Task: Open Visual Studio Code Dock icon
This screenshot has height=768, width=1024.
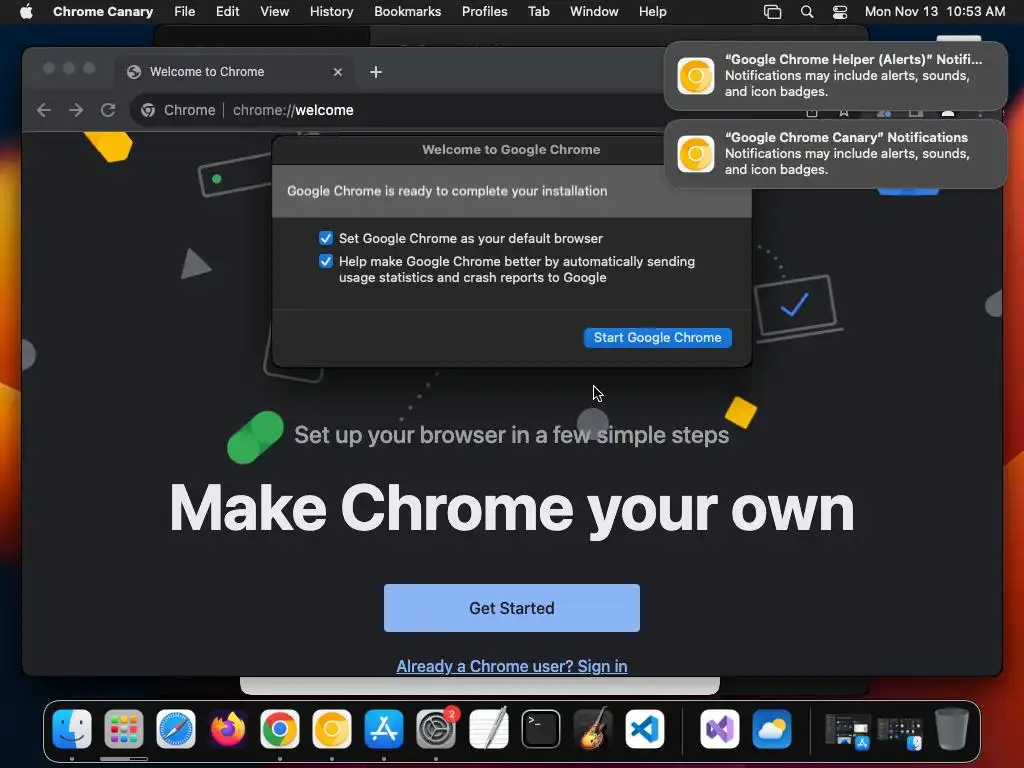Action: click(645, 729)
